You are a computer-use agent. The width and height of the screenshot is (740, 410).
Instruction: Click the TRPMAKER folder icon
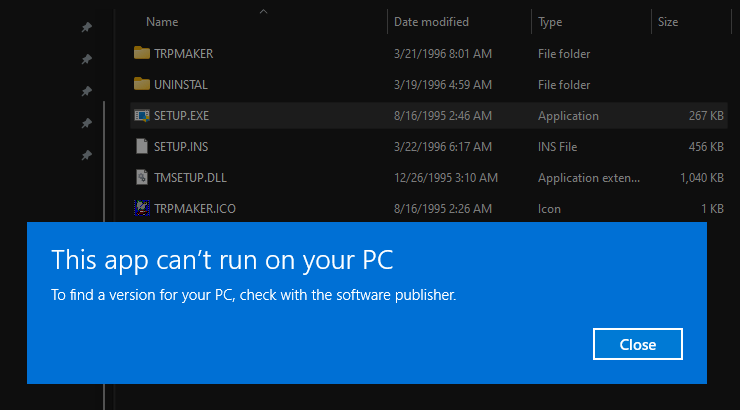click(141, 53)
